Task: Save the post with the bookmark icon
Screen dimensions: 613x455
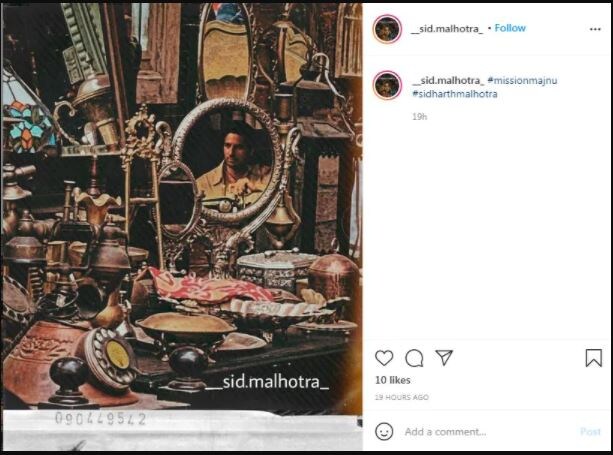Action: [x=593, y=358]
